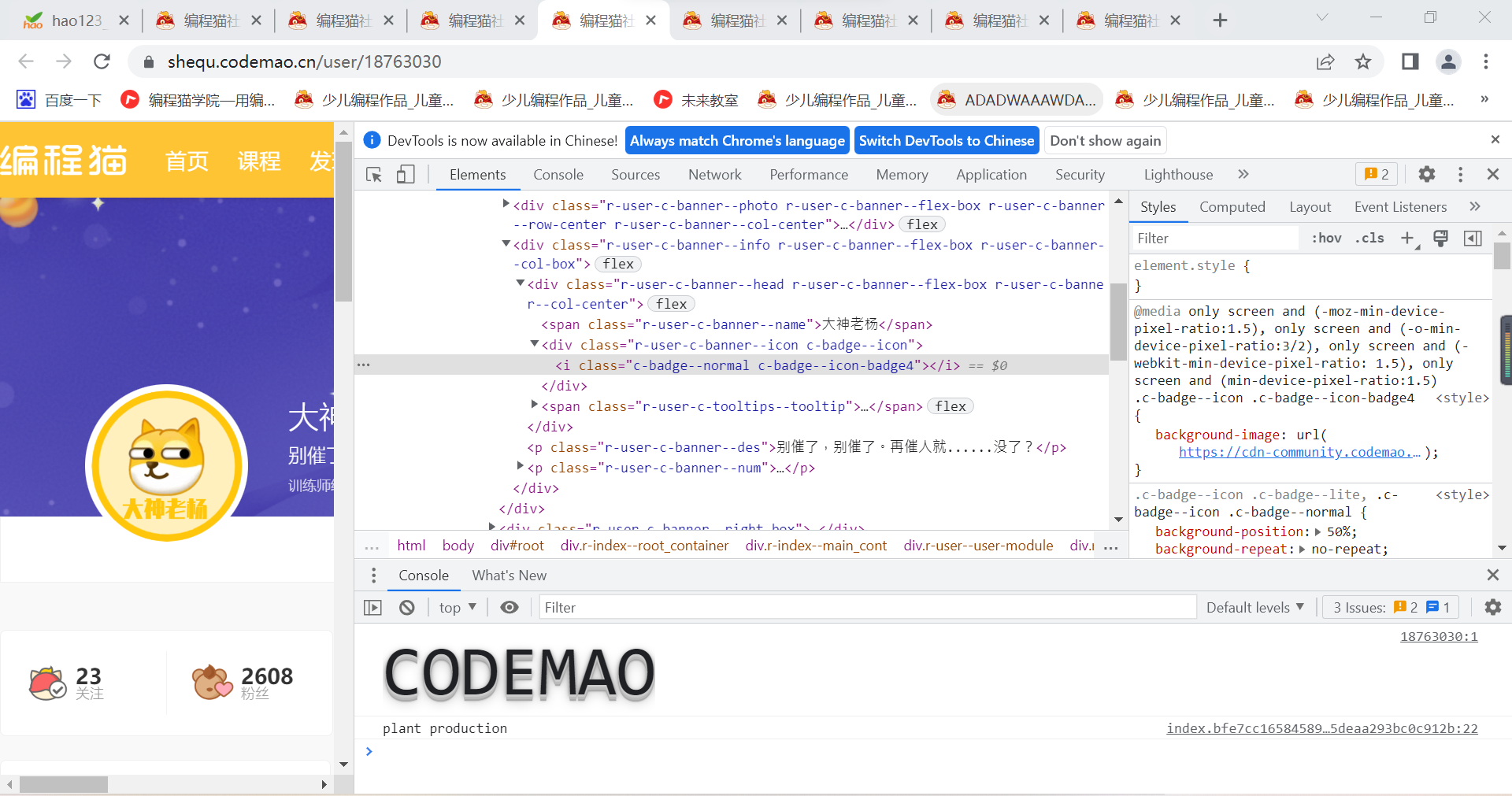Toggle the :hov element state button

(x=1326, y=238)
